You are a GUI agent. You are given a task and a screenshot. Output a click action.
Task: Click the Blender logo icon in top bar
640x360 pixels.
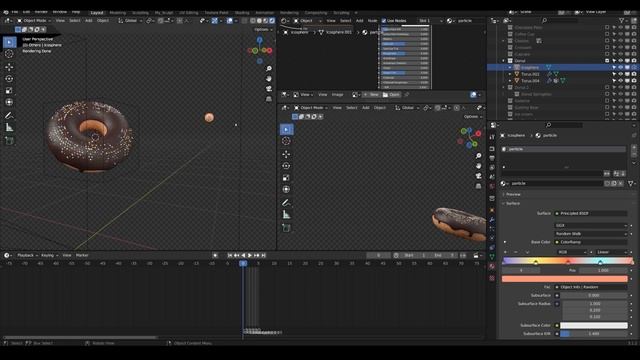click(x=5, y=12)
